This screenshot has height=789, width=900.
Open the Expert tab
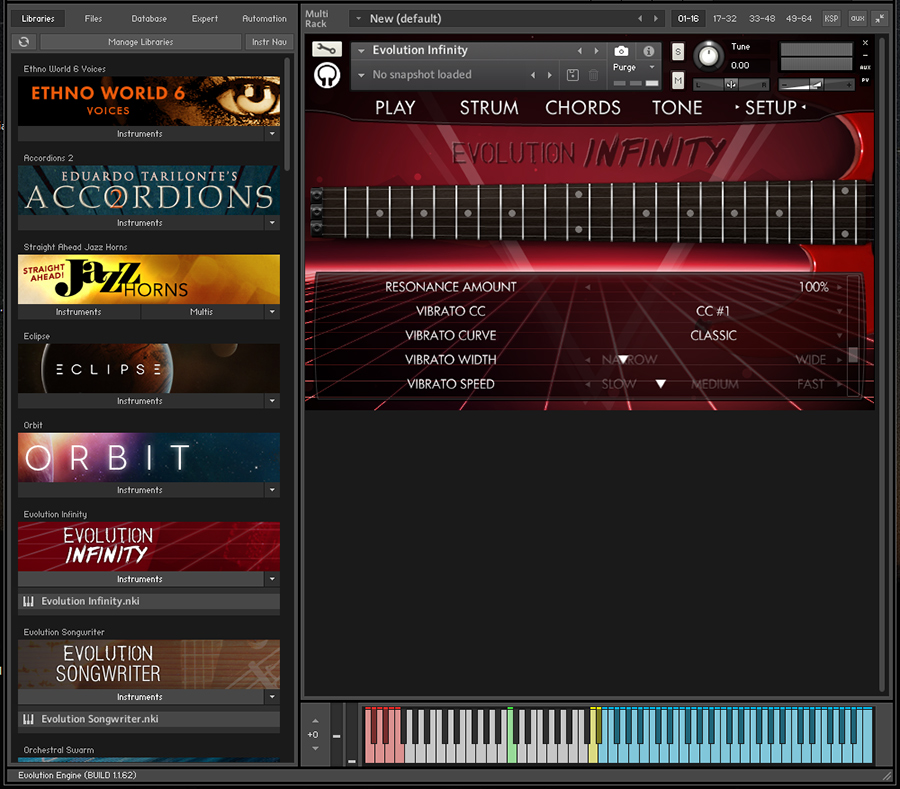tap(205, 18)
